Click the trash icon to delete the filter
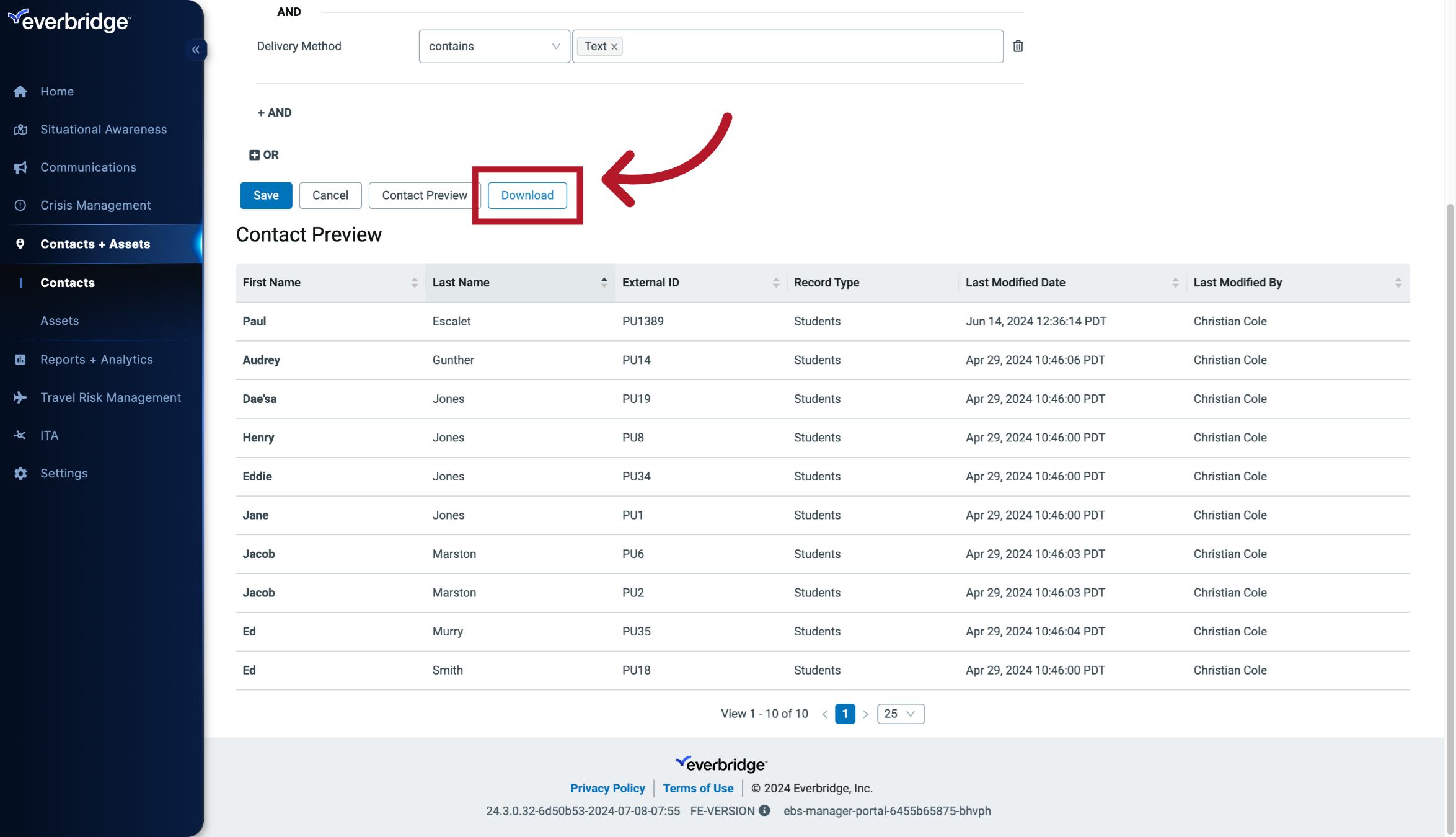The image size is (1456, 837). click(1017, 46)
